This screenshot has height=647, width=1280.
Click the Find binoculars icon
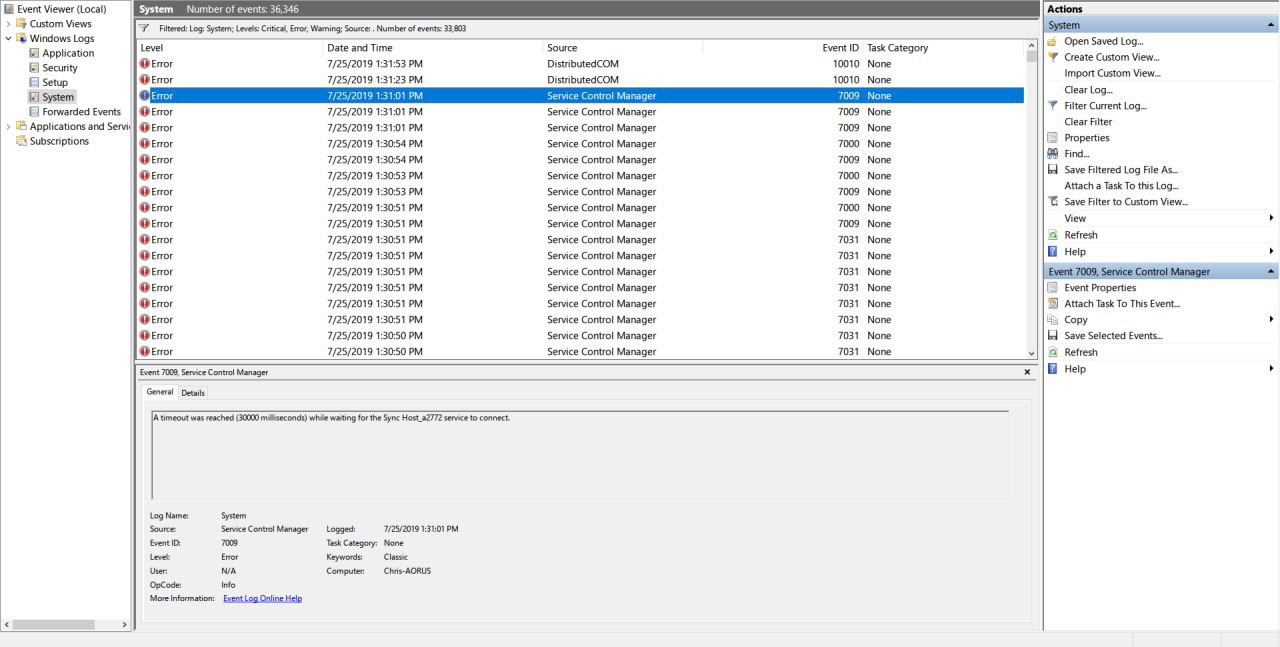[x=1053, y=153]
